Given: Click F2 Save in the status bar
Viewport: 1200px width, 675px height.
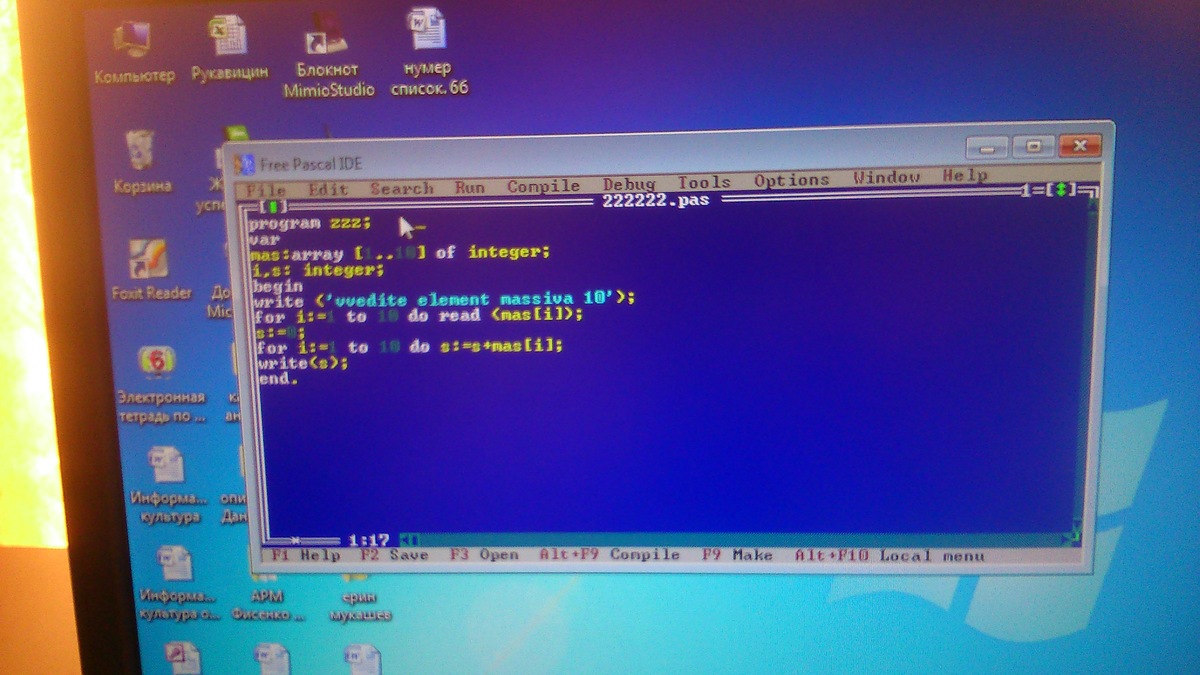Looking at the screenshot, I should (x=393, y=555).
